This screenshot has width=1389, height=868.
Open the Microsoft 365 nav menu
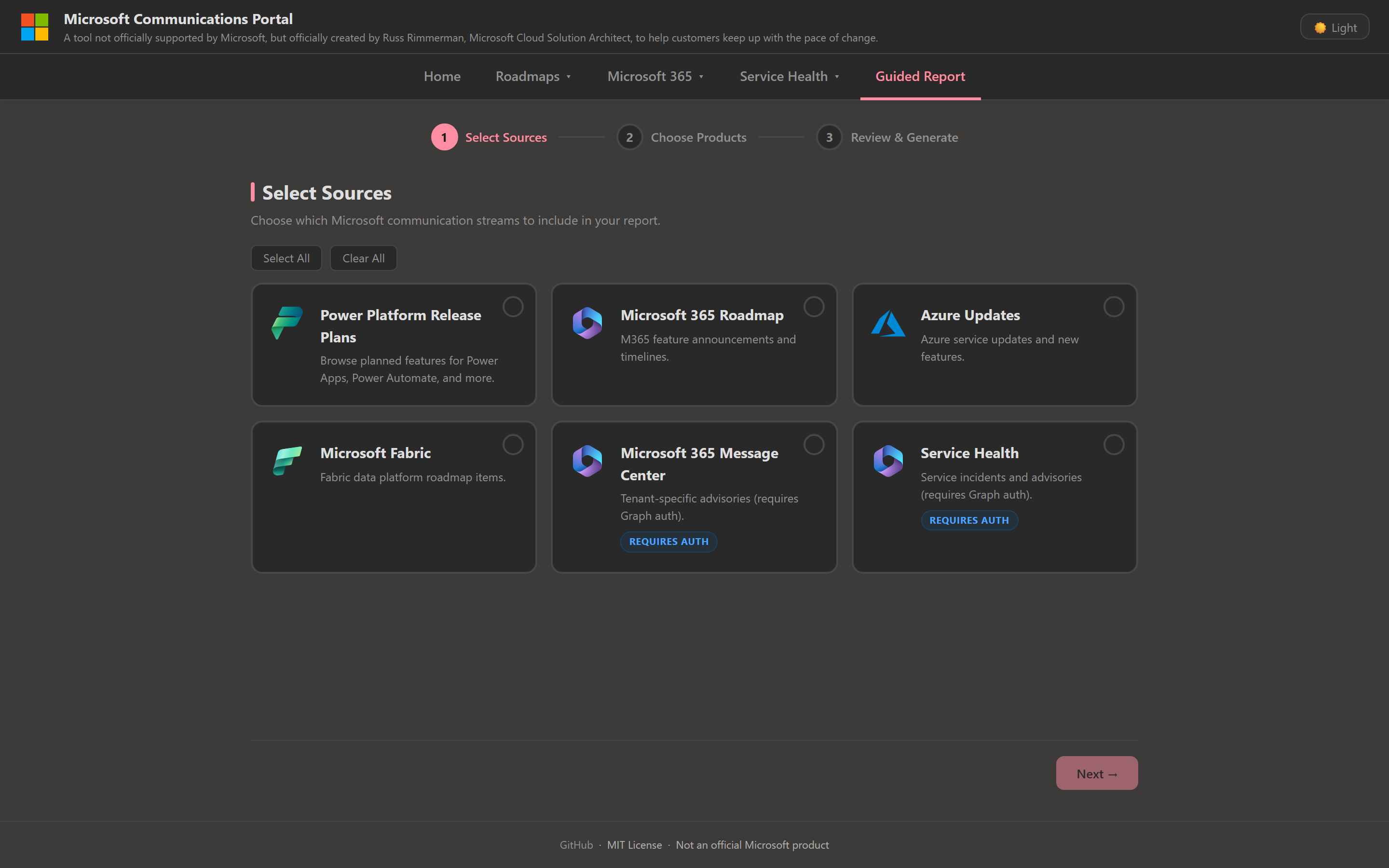pos(655,76)
